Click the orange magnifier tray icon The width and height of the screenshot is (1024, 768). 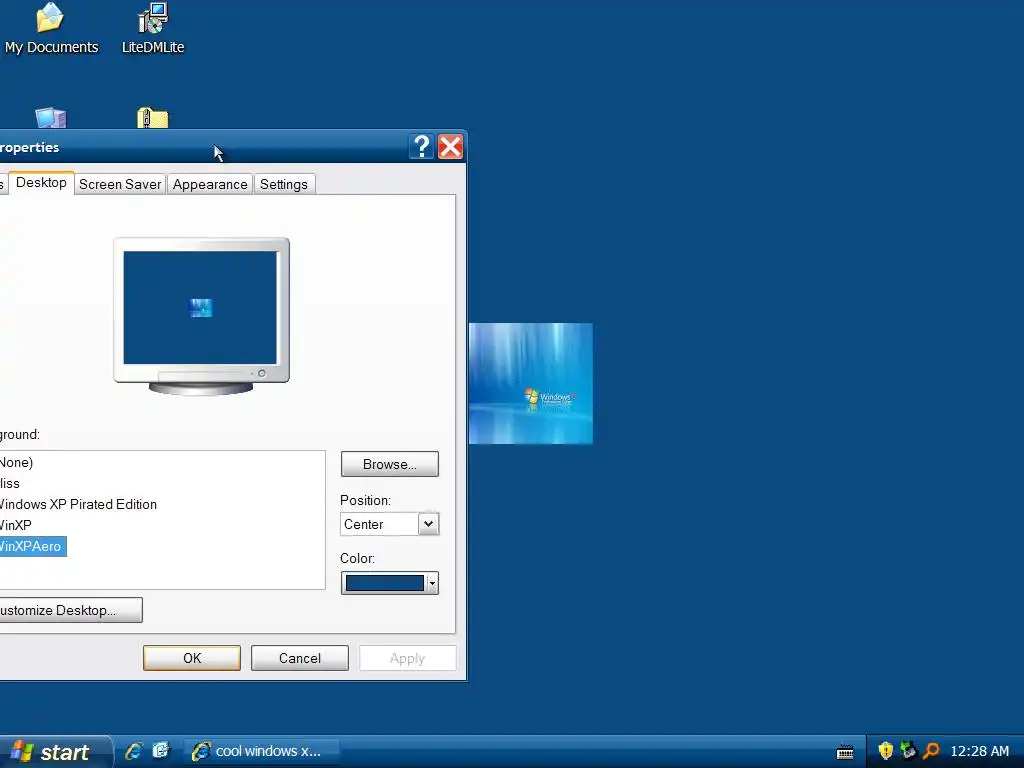[x=931, y=751]
